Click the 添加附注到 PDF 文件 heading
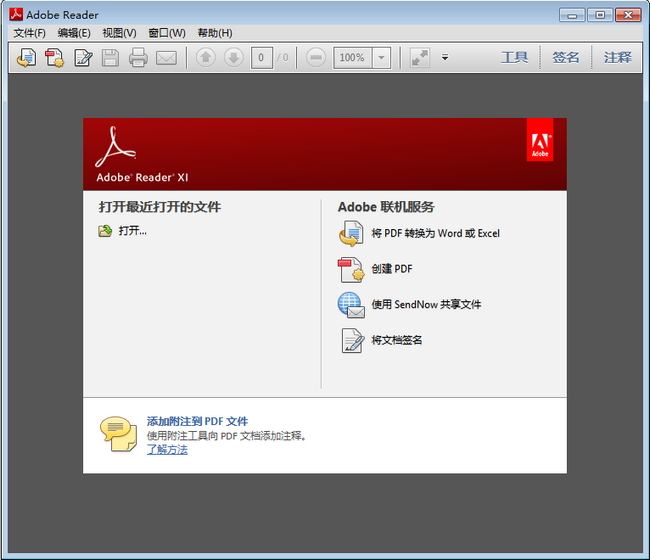 click(x=197, y=422)
